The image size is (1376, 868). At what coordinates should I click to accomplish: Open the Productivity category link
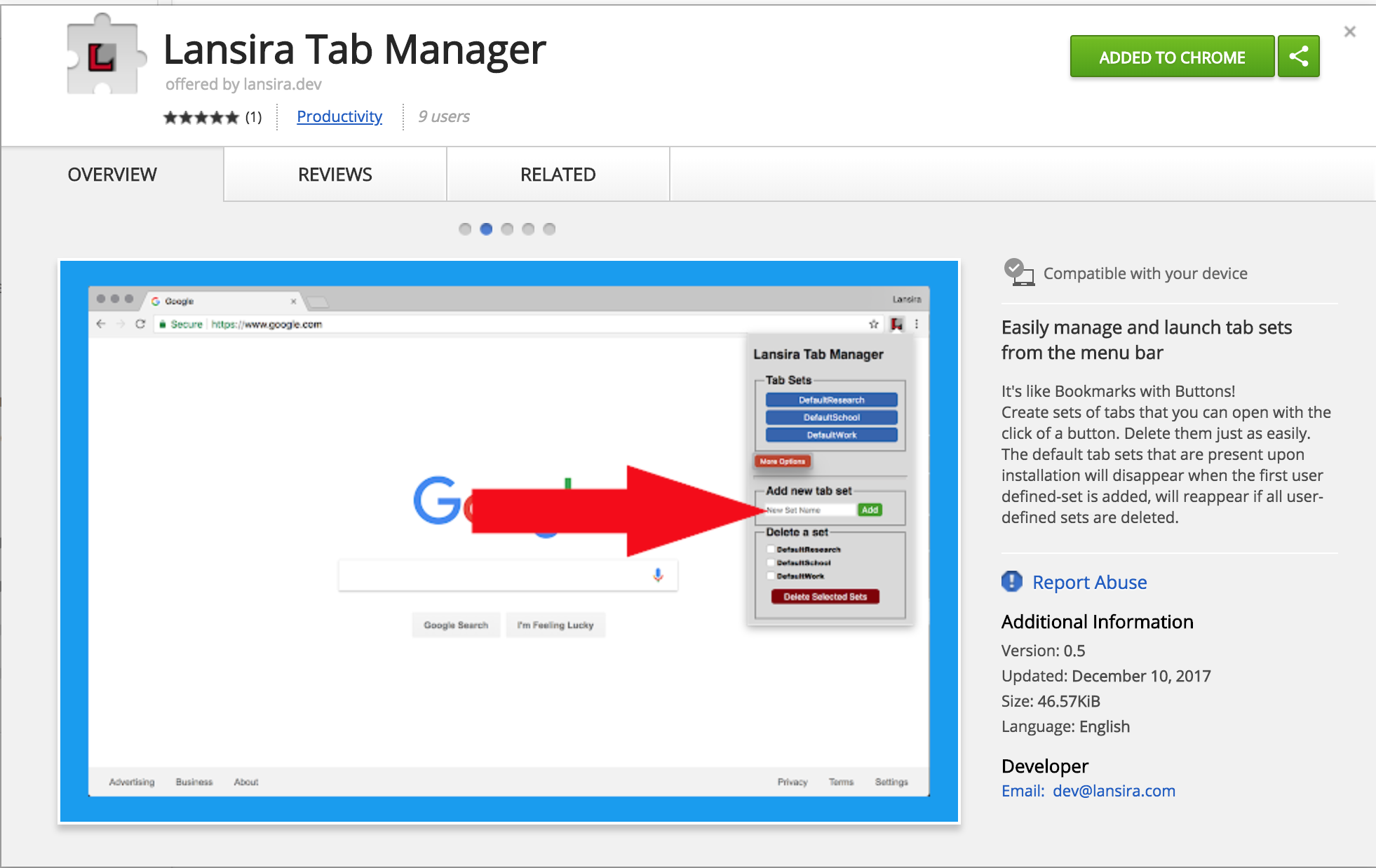[339, 116]
